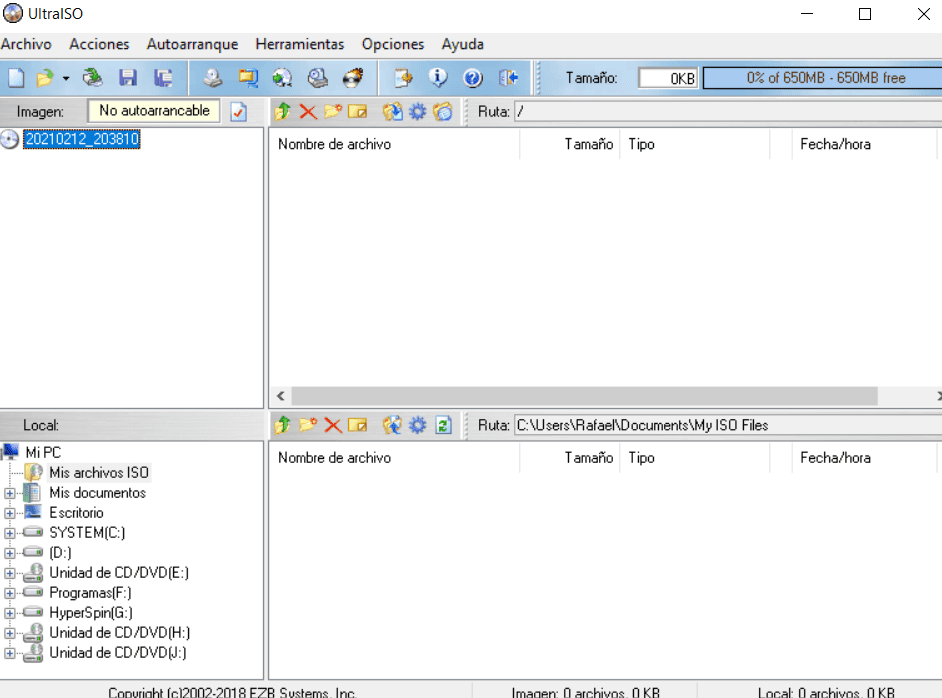Click the blue Information icon

(438, 77)
